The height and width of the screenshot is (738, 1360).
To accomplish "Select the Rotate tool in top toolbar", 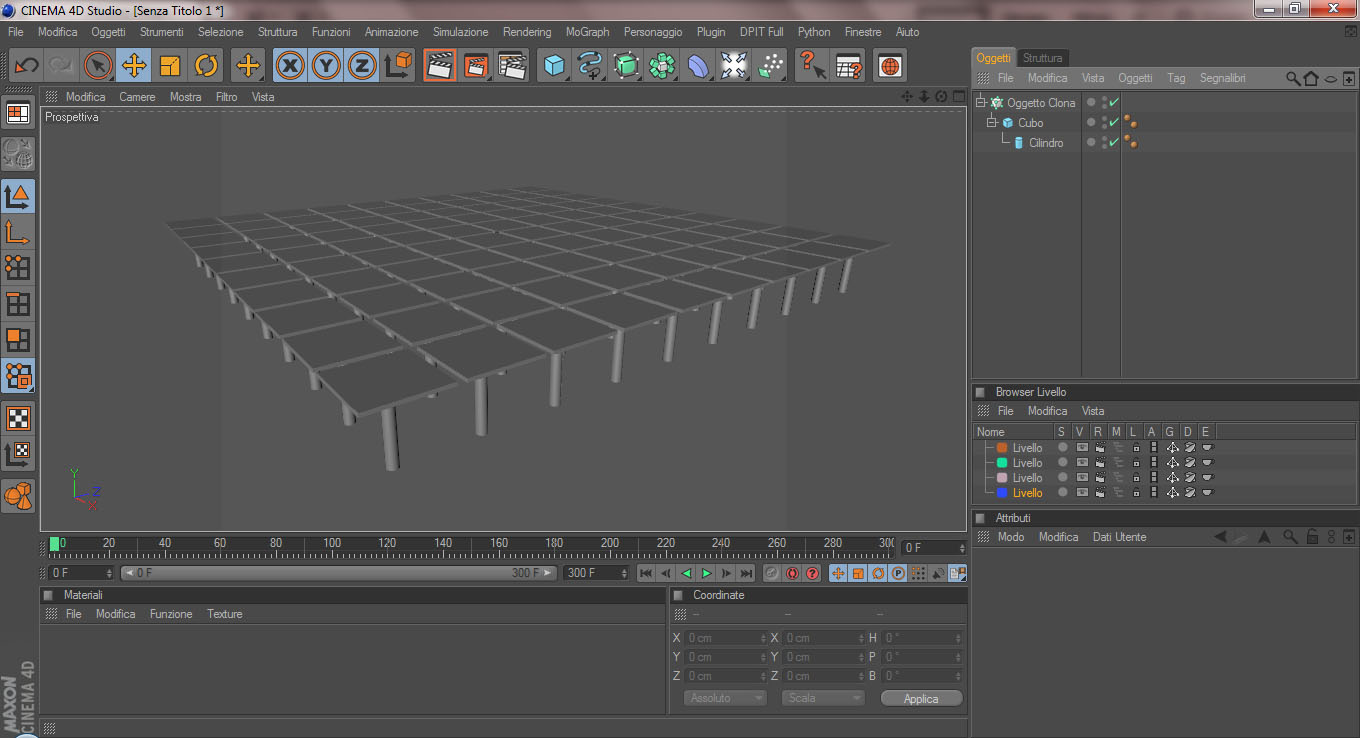I will click(207, 66).
